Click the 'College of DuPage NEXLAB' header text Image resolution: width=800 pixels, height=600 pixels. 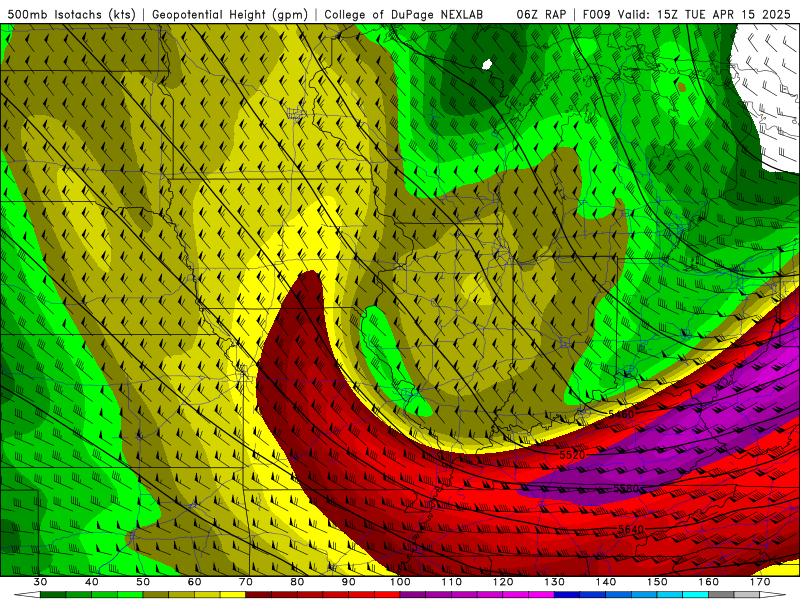pos(404,15)
